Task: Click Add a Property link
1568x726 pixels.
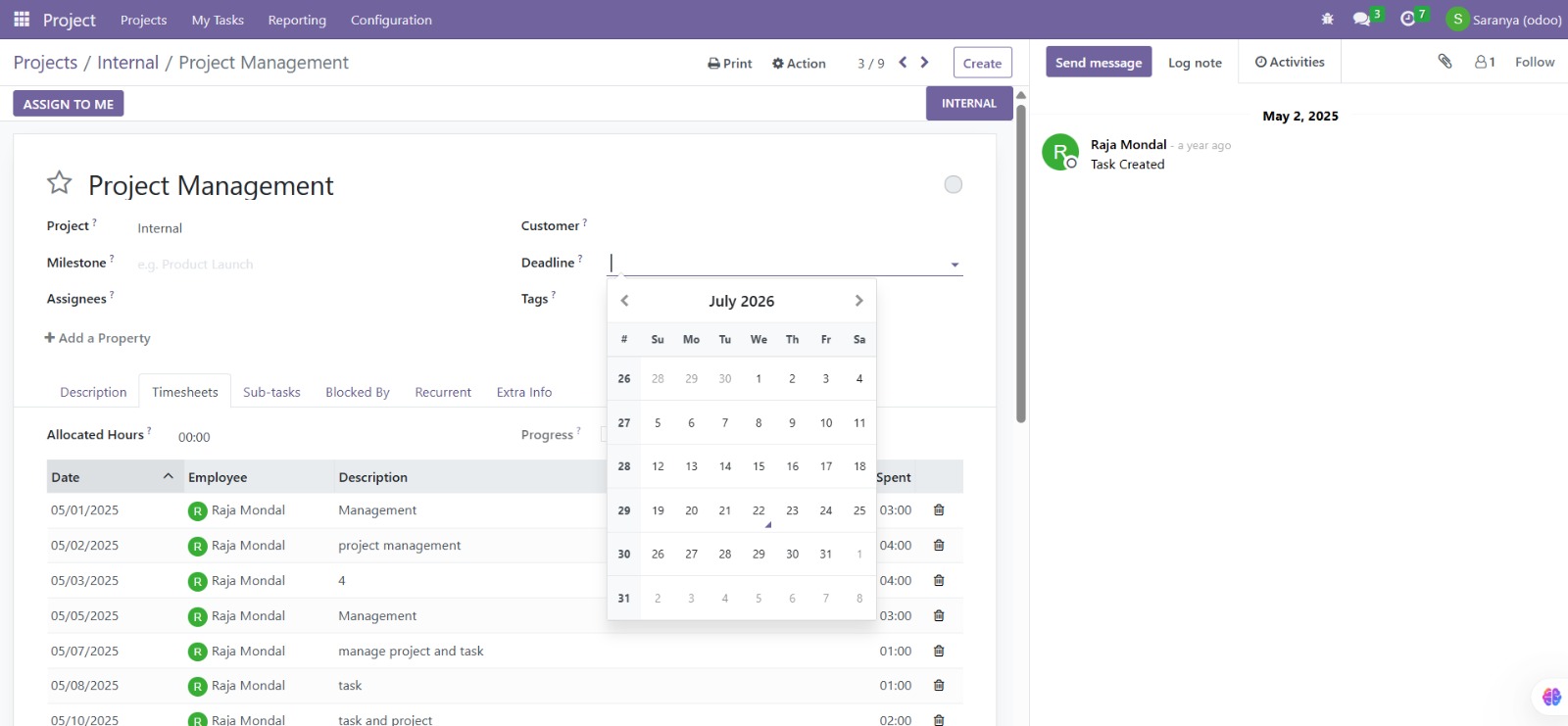Action: (97, 338)
